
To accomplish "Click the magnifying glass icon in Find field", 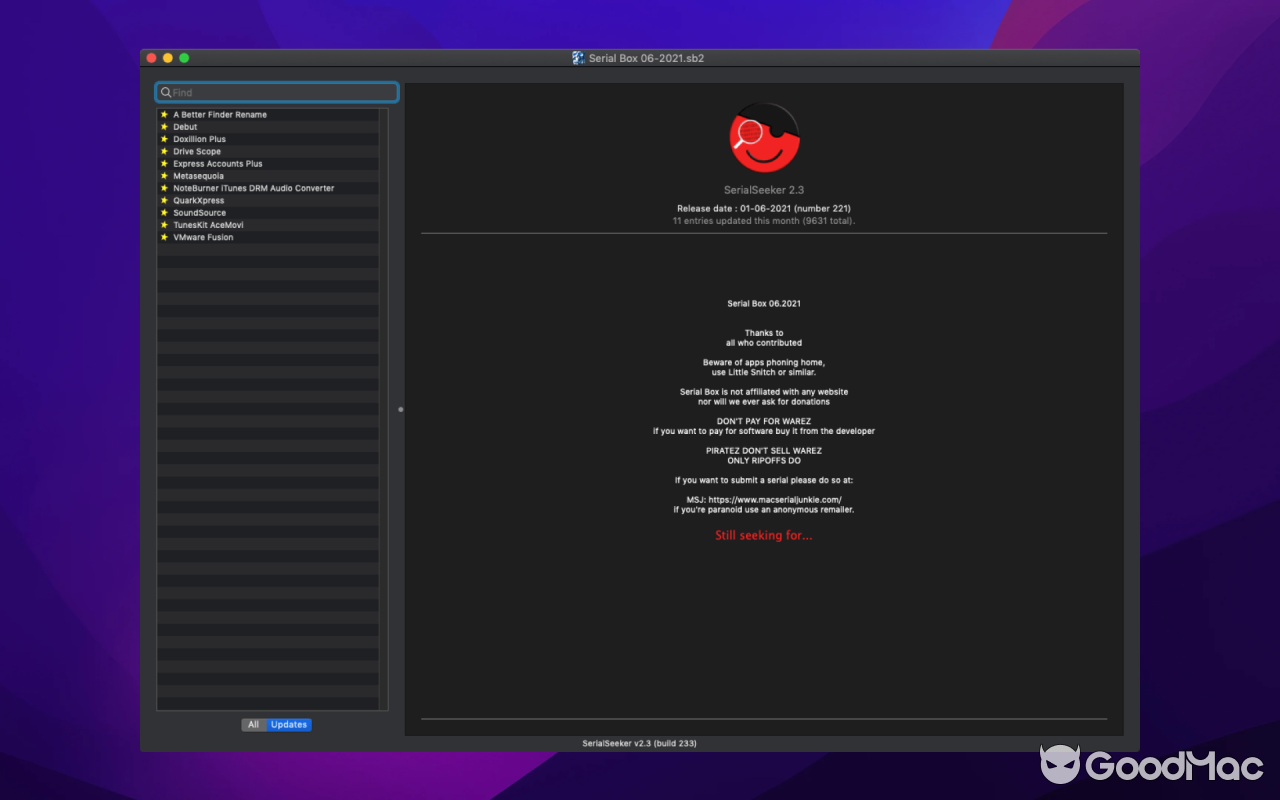I will [166, 93].
